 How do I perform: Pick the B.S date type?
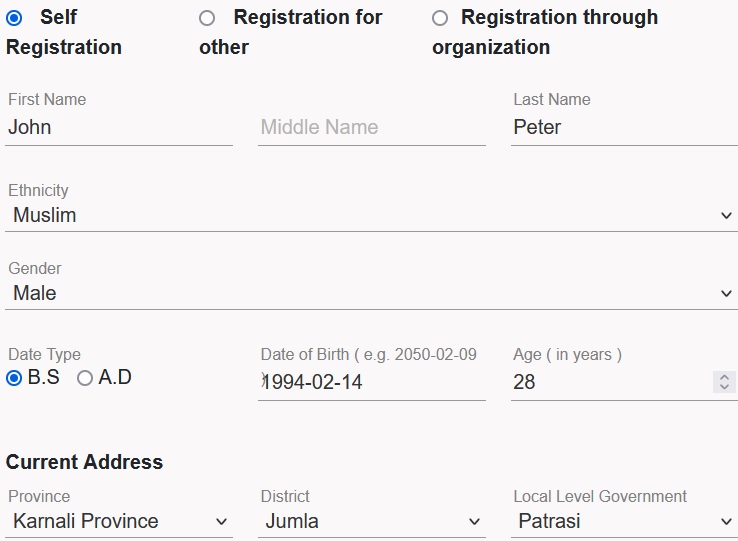14,378
